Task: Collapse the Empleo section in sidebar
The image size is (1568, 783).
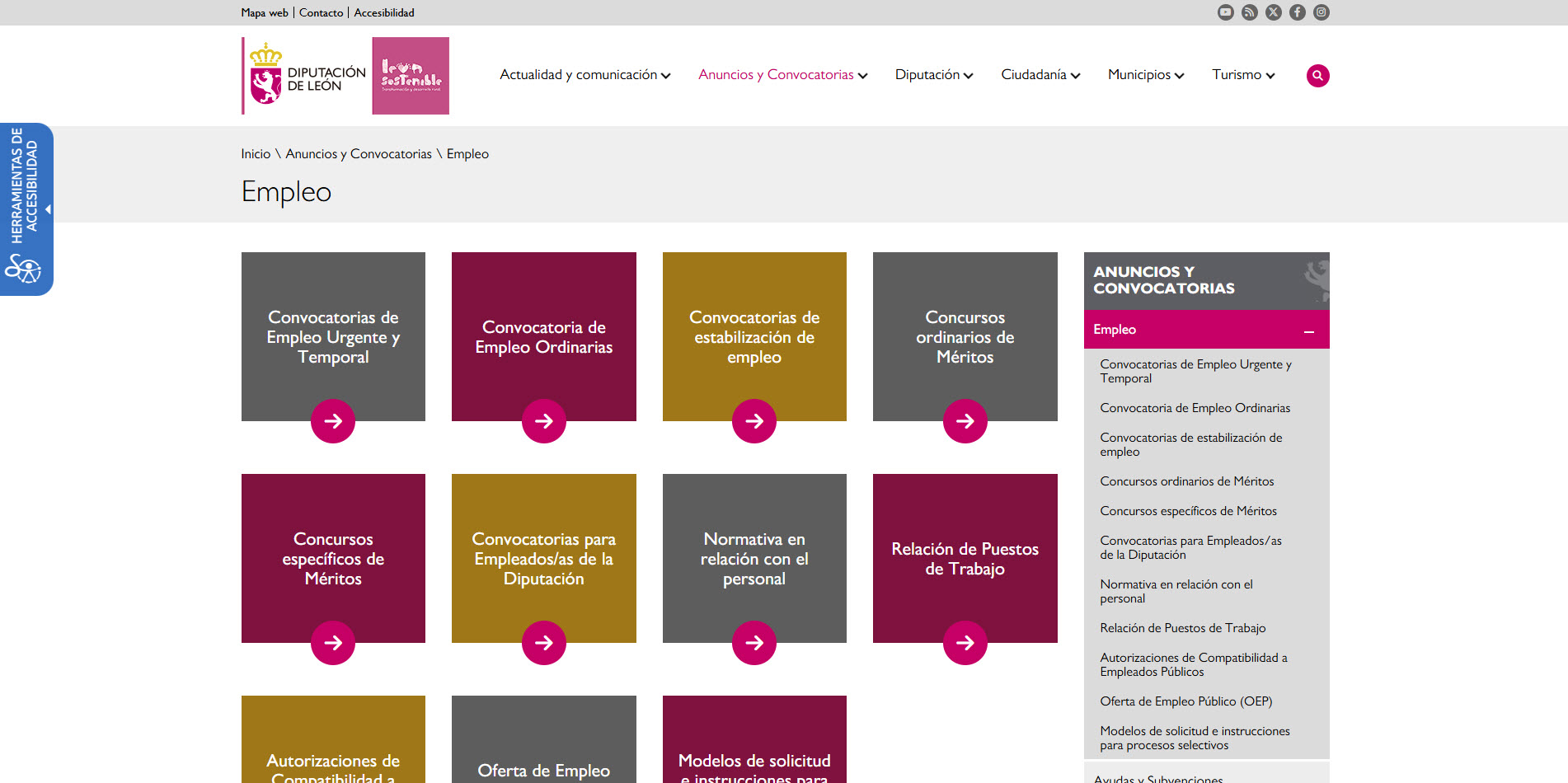Action: (1308, 331)
